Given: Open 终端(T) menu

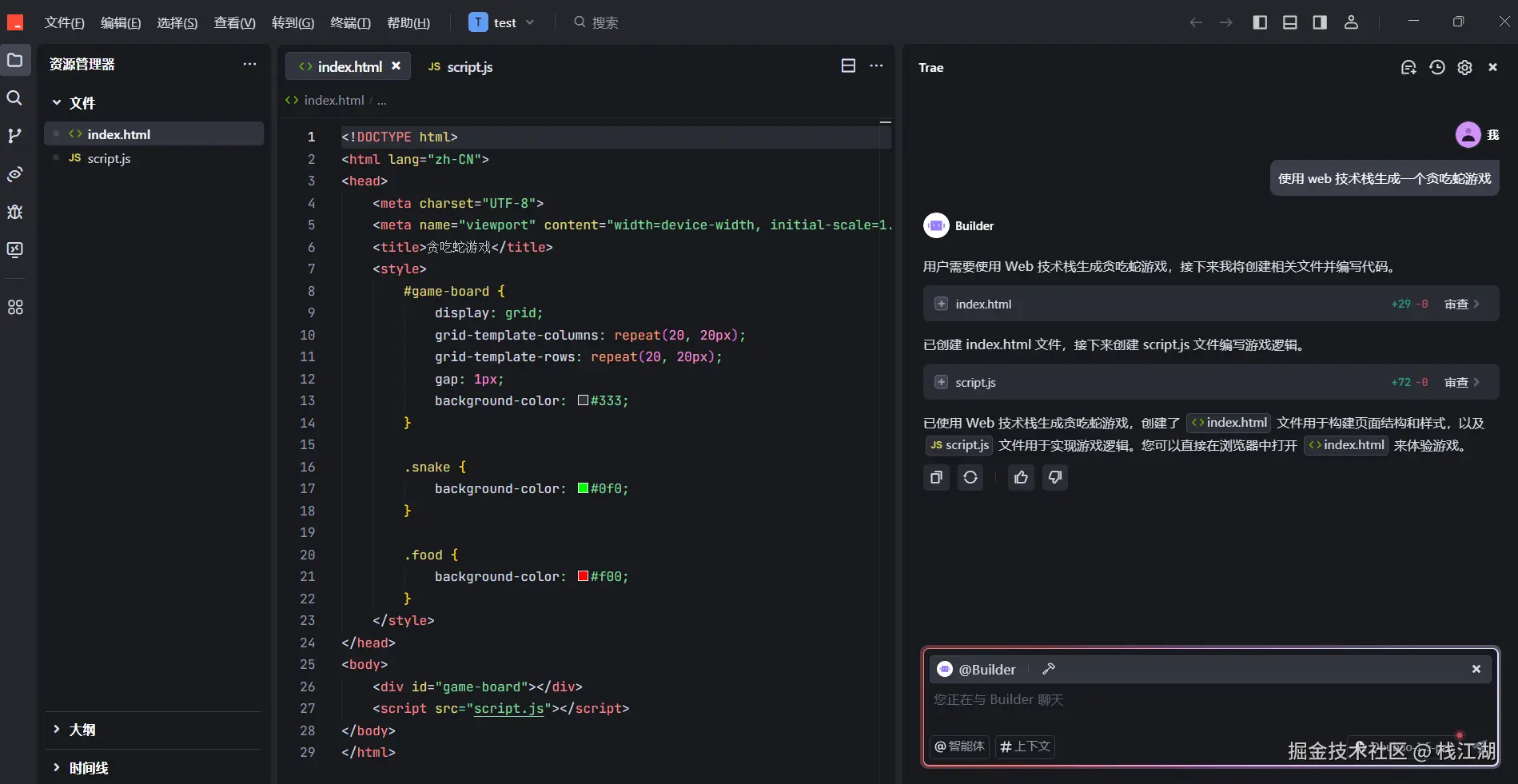Looking at the screenshot, I should (350, 22).
